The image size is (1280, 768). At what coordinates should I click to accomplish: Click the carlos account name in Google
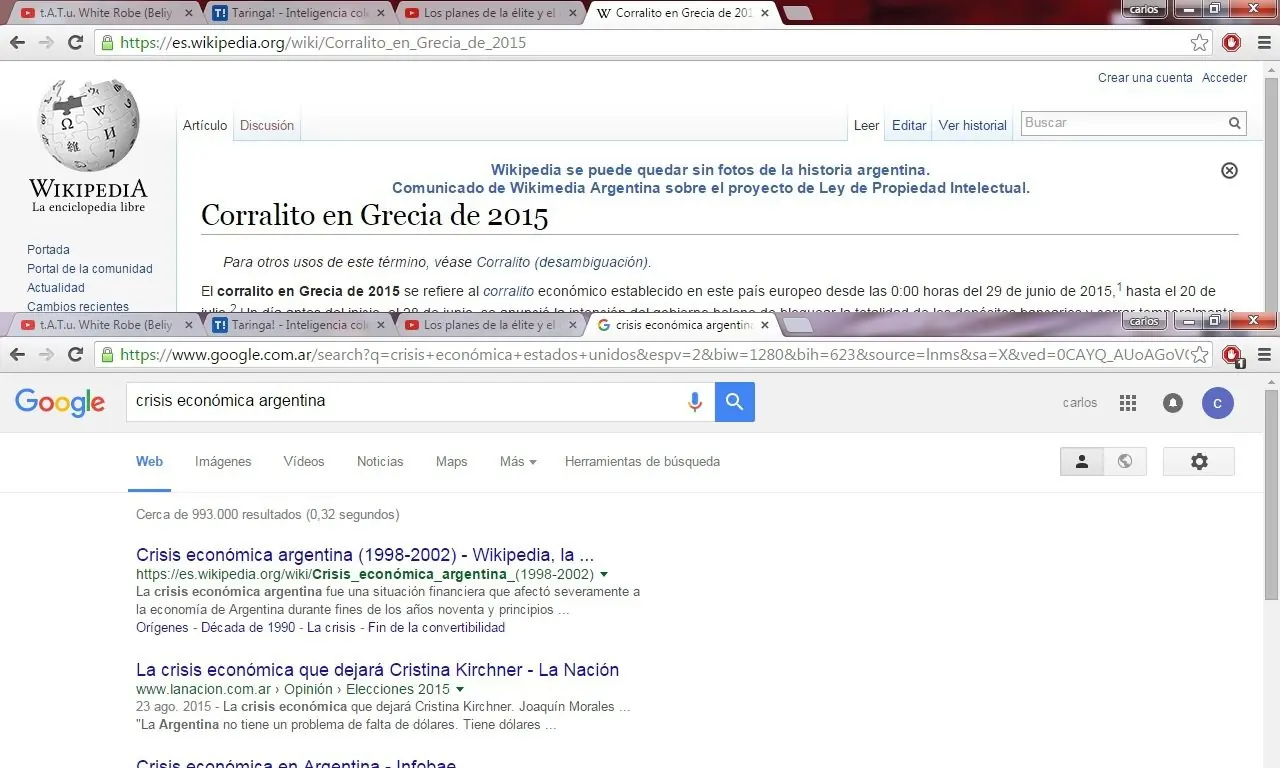coord(1080,403)
